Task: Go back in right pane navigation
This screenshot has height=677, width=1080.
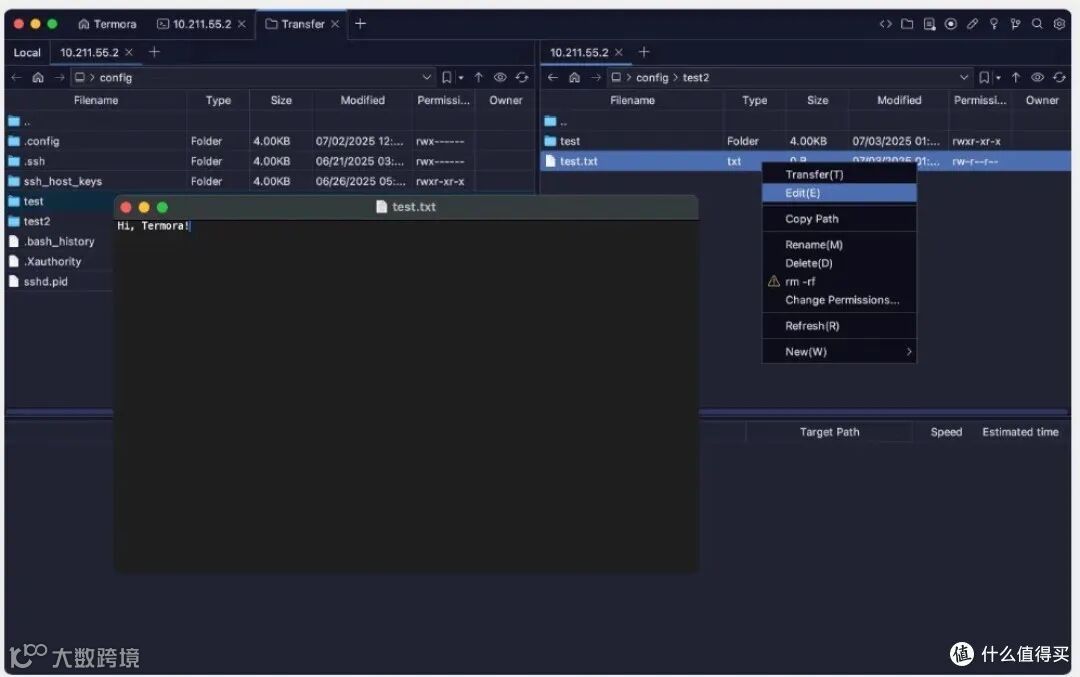Action: coord(552,78)
